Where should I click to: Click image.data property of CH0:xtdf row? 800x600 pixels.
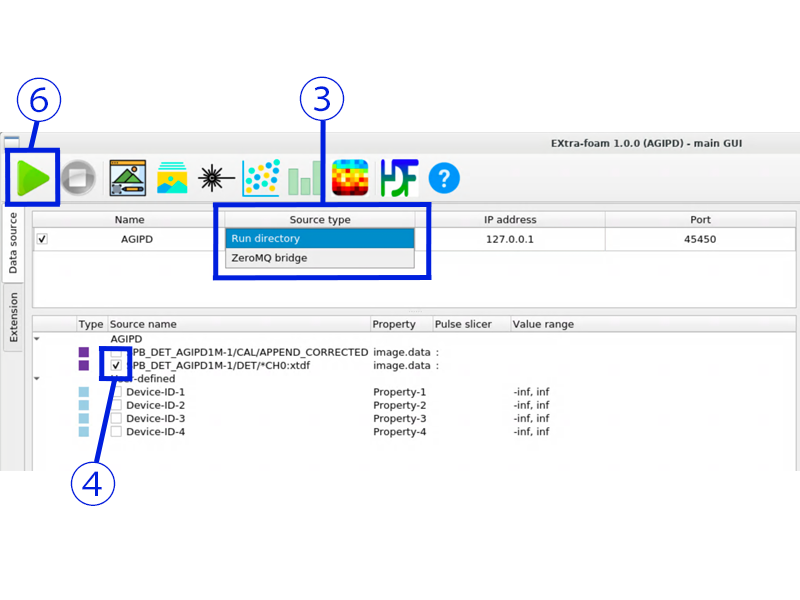402,365
